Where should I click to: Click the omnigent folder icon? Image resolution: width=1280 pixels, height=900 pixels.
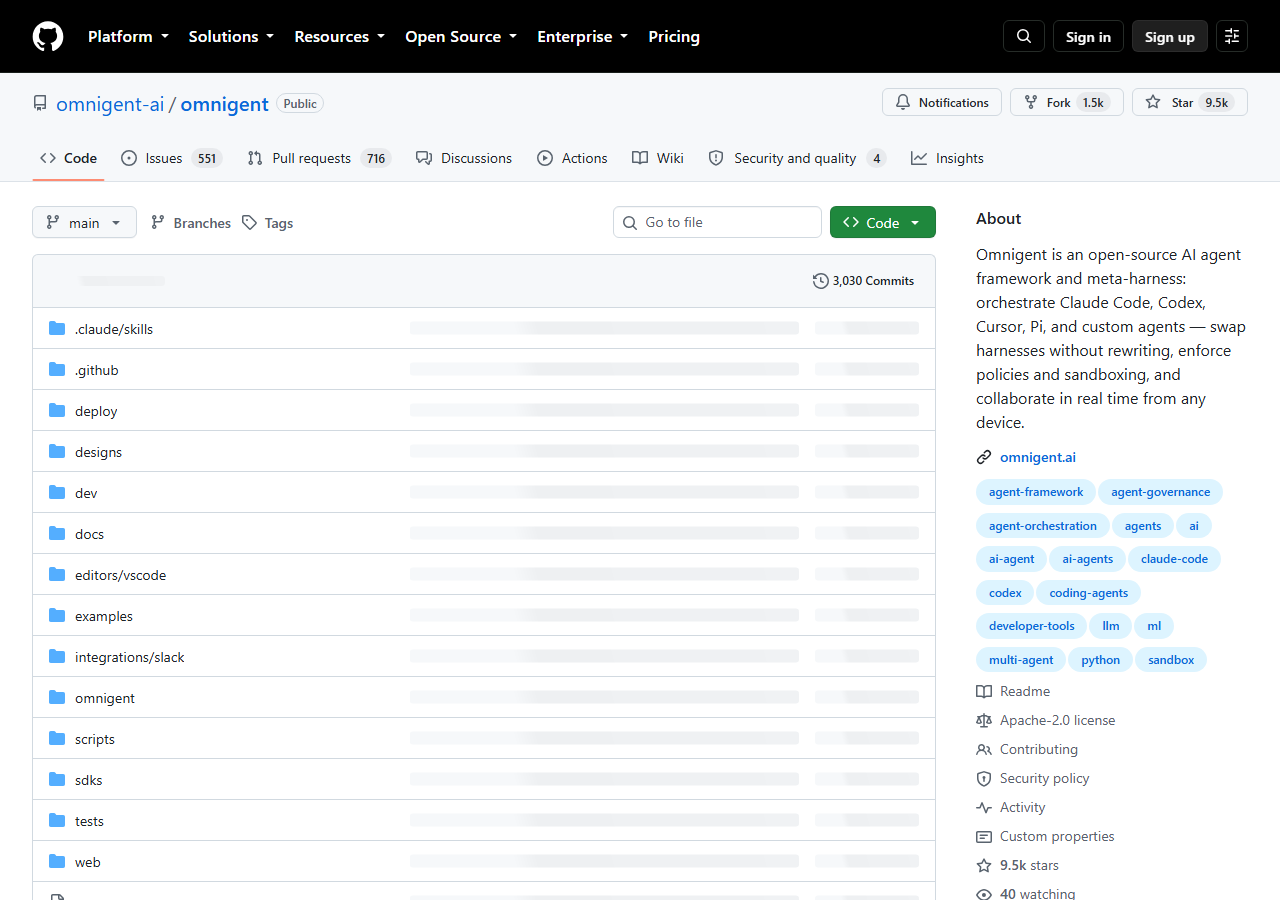pos(57,698)
